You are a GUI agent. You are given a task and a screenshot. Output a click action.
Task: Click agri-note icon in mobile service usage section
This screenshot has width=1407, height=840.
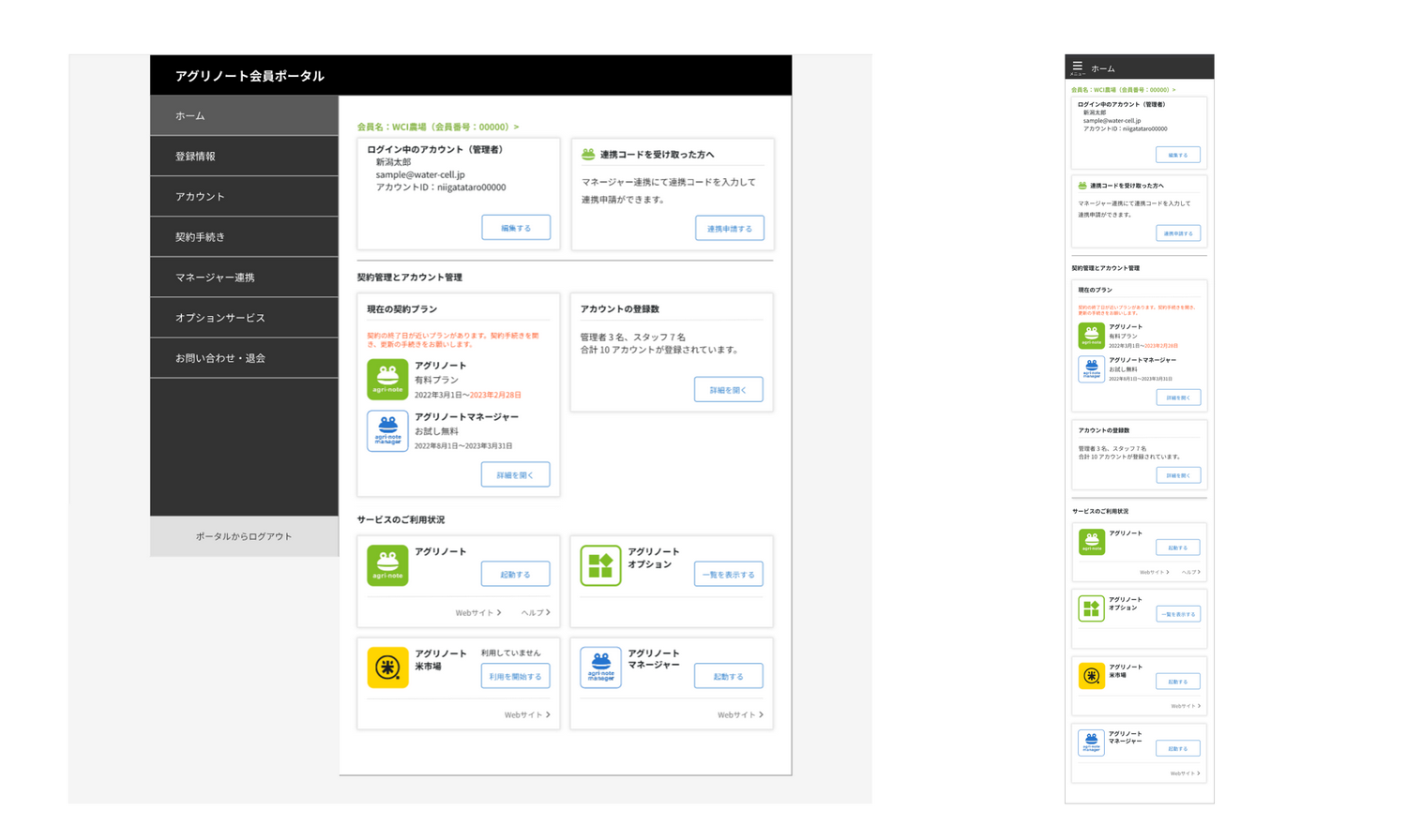1091,541
